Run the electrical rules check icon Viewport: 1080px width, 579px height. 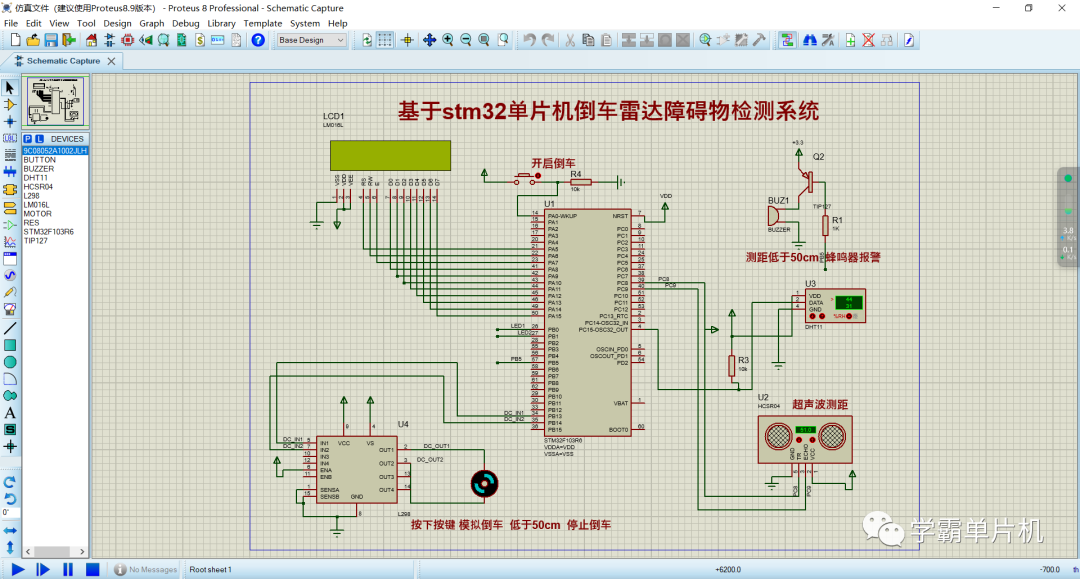click(x=909, y=41)
